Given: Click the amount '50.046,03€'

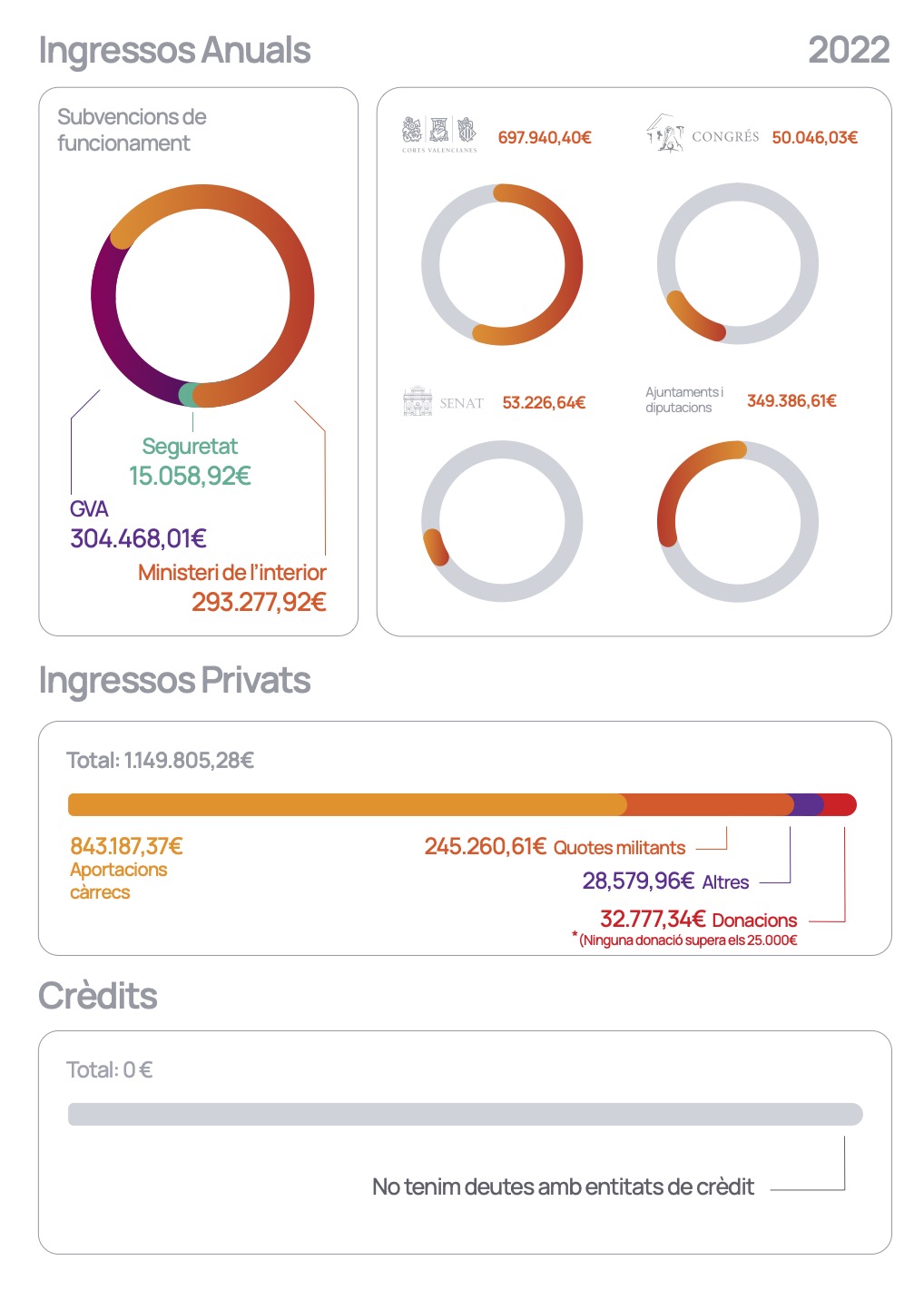Looking at the screenshot, I should [x=815, y=137].
